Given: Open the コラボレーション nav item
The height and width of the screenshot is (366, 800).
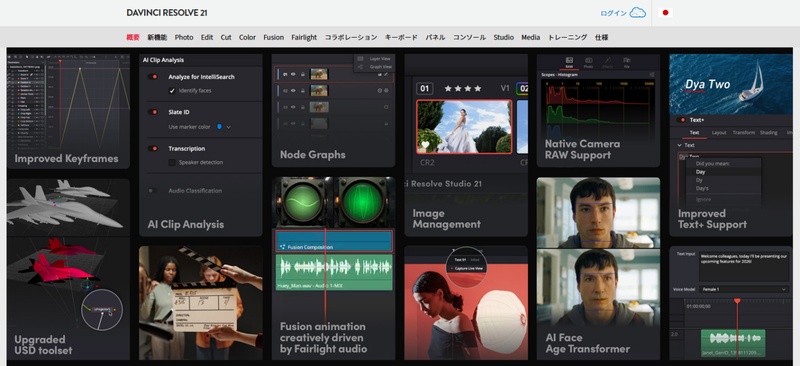Looking at the screenshot, I should coord(351,37).
